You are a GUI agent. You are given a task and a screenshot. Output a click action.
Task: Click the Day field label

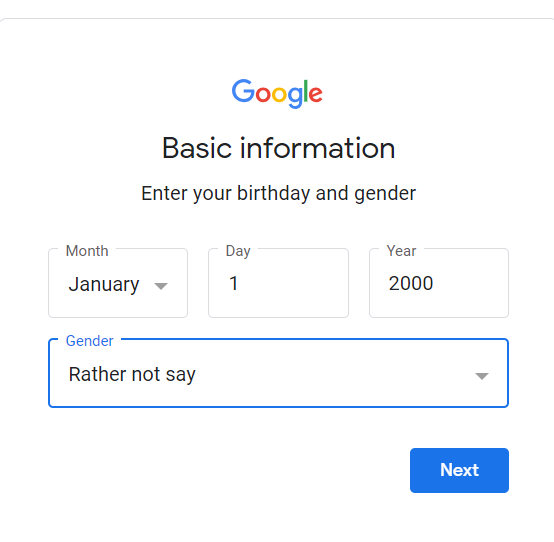point(238,251)
